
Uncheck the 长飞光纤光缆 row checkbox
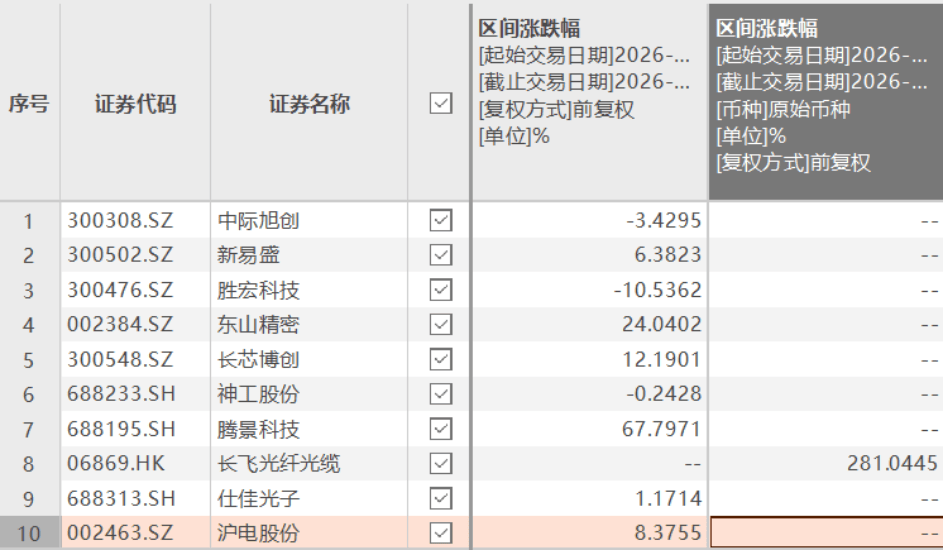440,463
